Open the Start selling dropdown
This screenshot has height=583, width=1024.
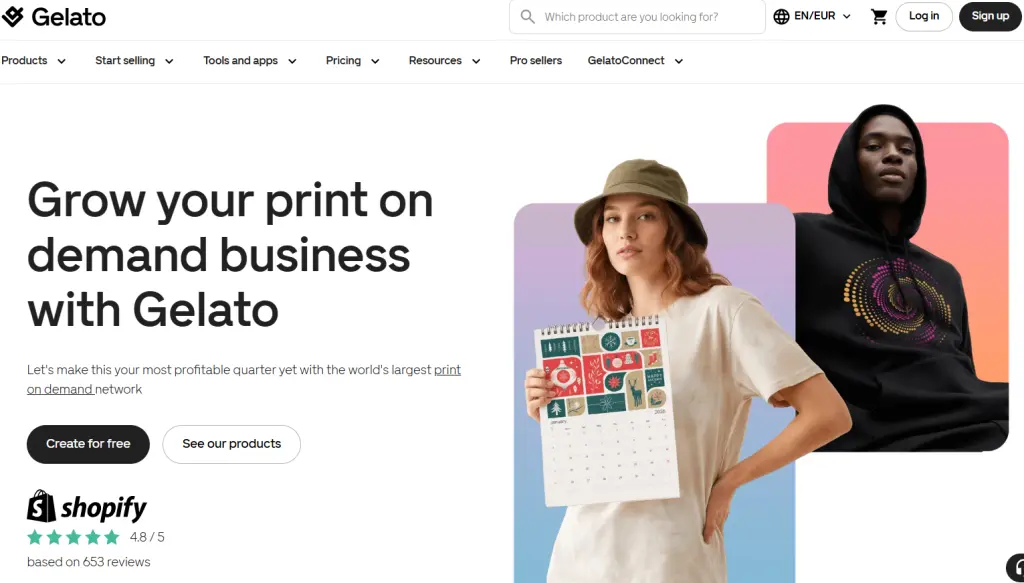[x=135, y=61]
